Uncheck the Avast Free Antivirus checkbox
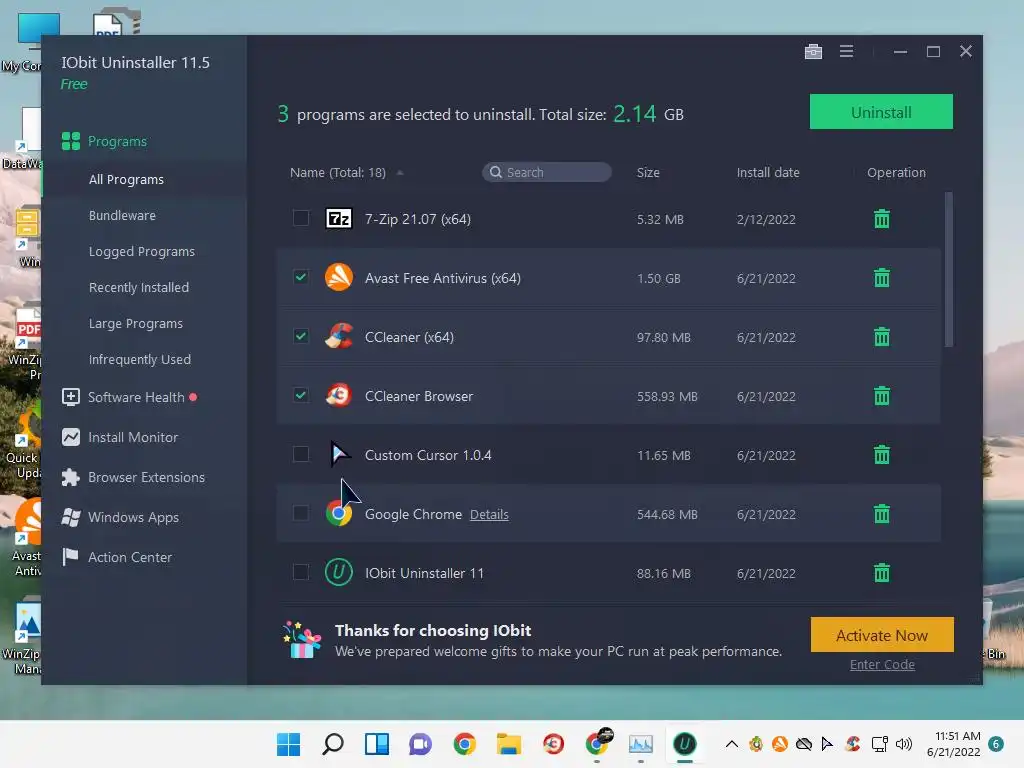The image size is (1024, 768). (300, 276)
